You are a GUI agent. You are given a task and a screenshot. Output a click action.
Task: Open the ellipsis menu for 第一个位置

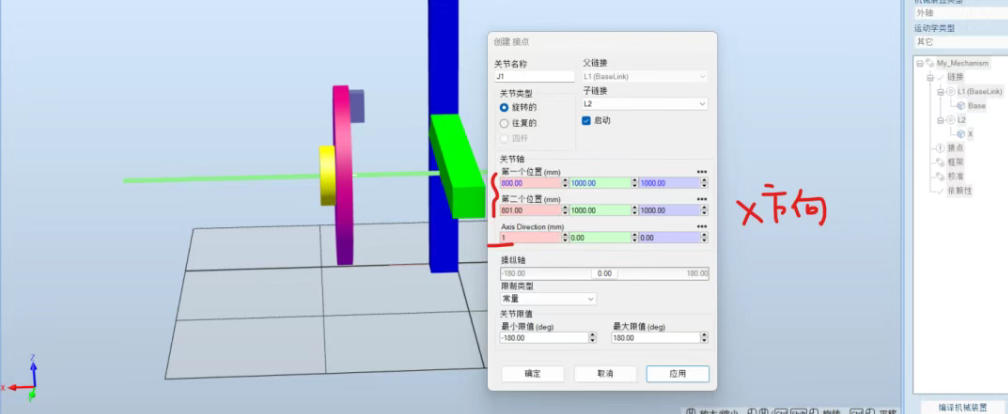[x=702, y=172]
